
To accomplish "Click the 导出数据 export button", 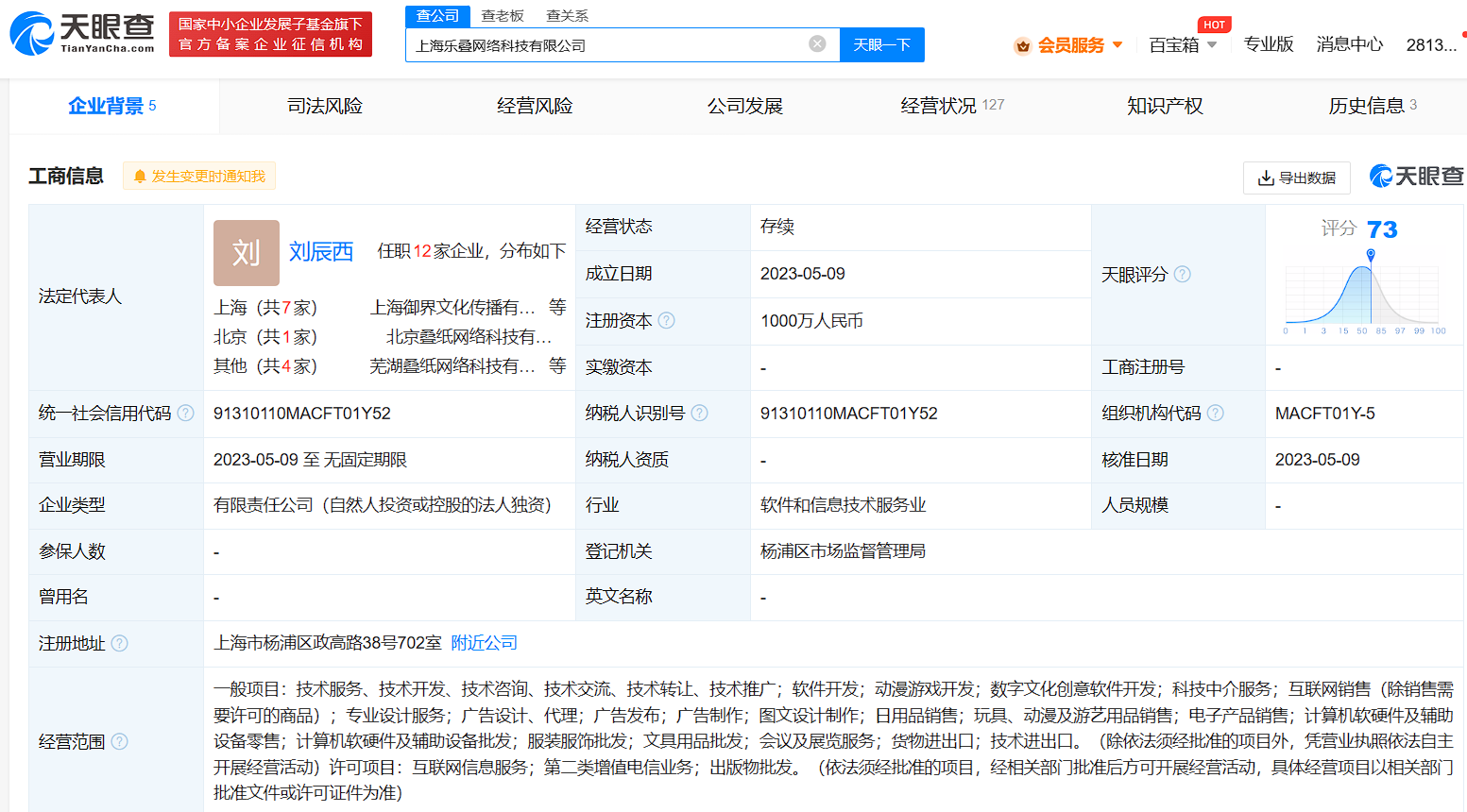I will pos(1297,178).
